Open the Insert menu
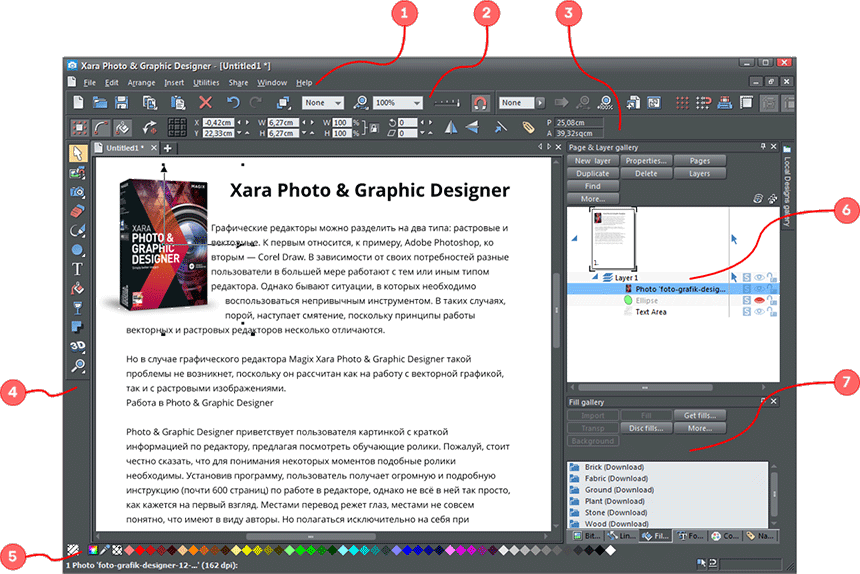This screenshot has width=860, height=574. click(174, 83)
